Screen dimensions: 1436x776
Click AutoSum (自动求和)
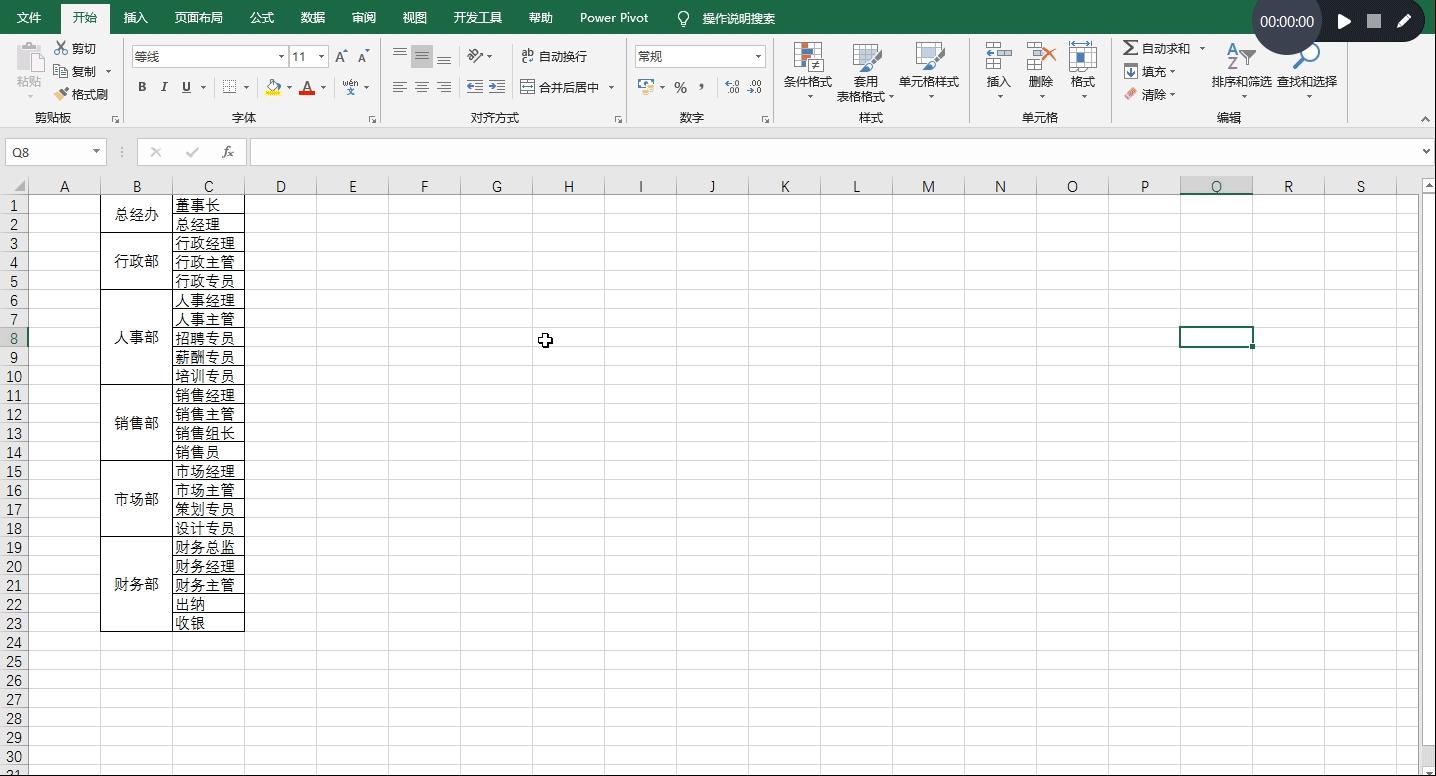coord(1157,48)
